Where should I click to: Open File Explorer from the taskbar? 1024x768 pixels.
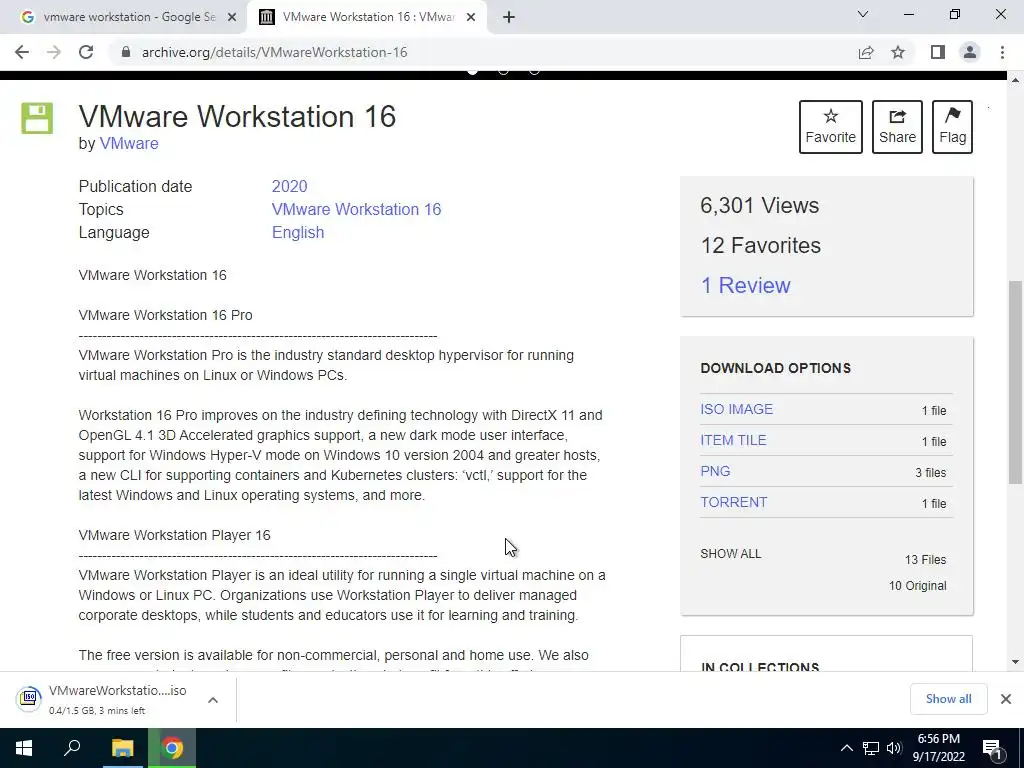[122, 748]
